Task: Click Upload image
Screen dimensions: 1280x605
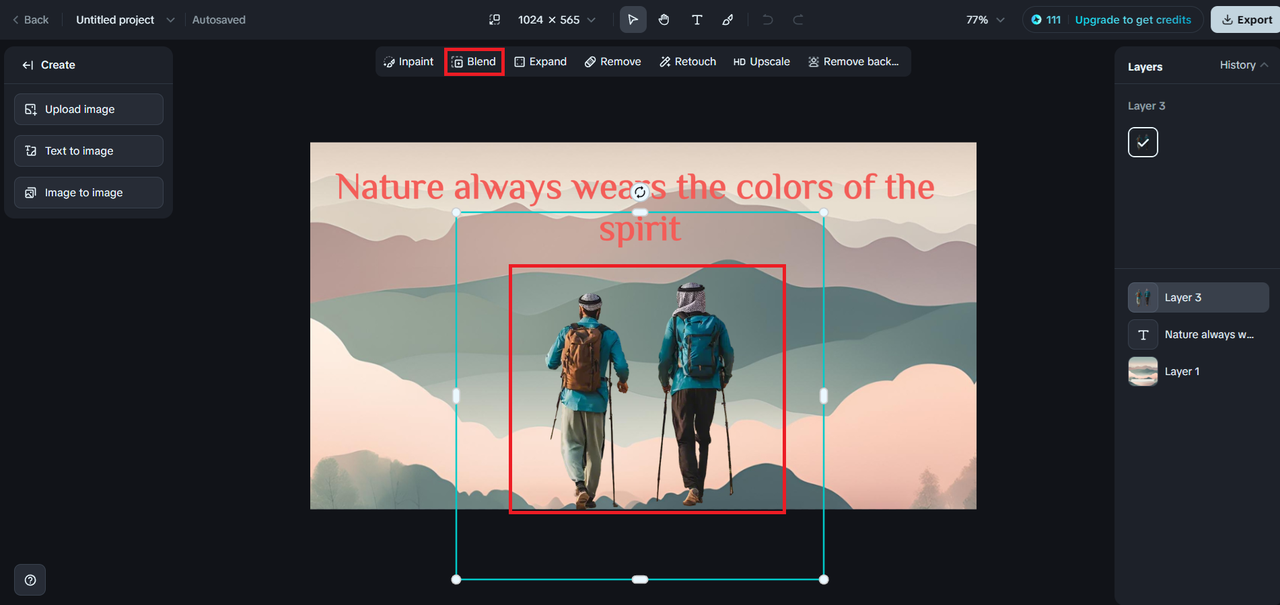Action: (x=89, y=109)
